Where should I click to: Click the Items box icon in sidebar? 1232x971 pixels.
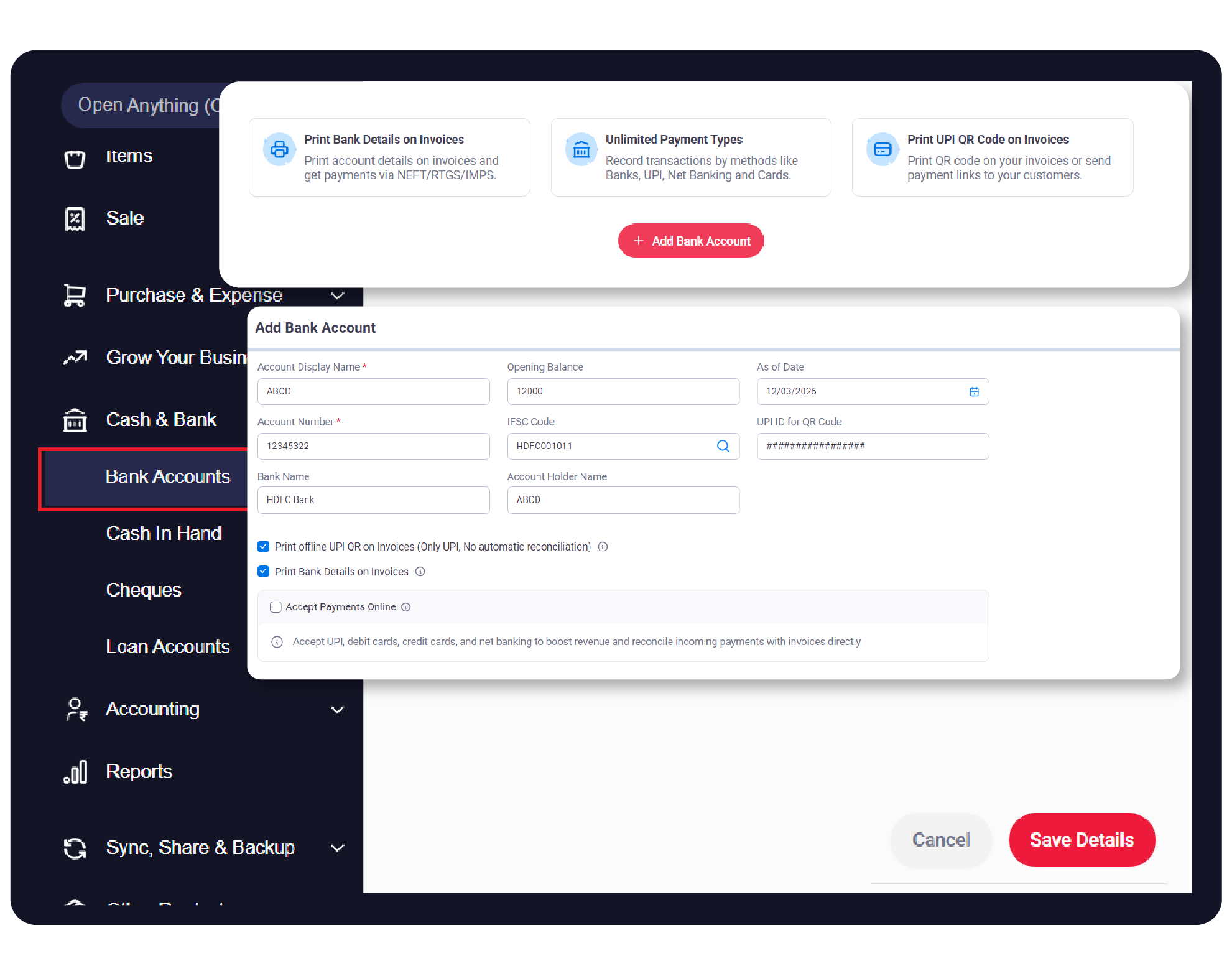pyautogui.click(x=75, y=158)
